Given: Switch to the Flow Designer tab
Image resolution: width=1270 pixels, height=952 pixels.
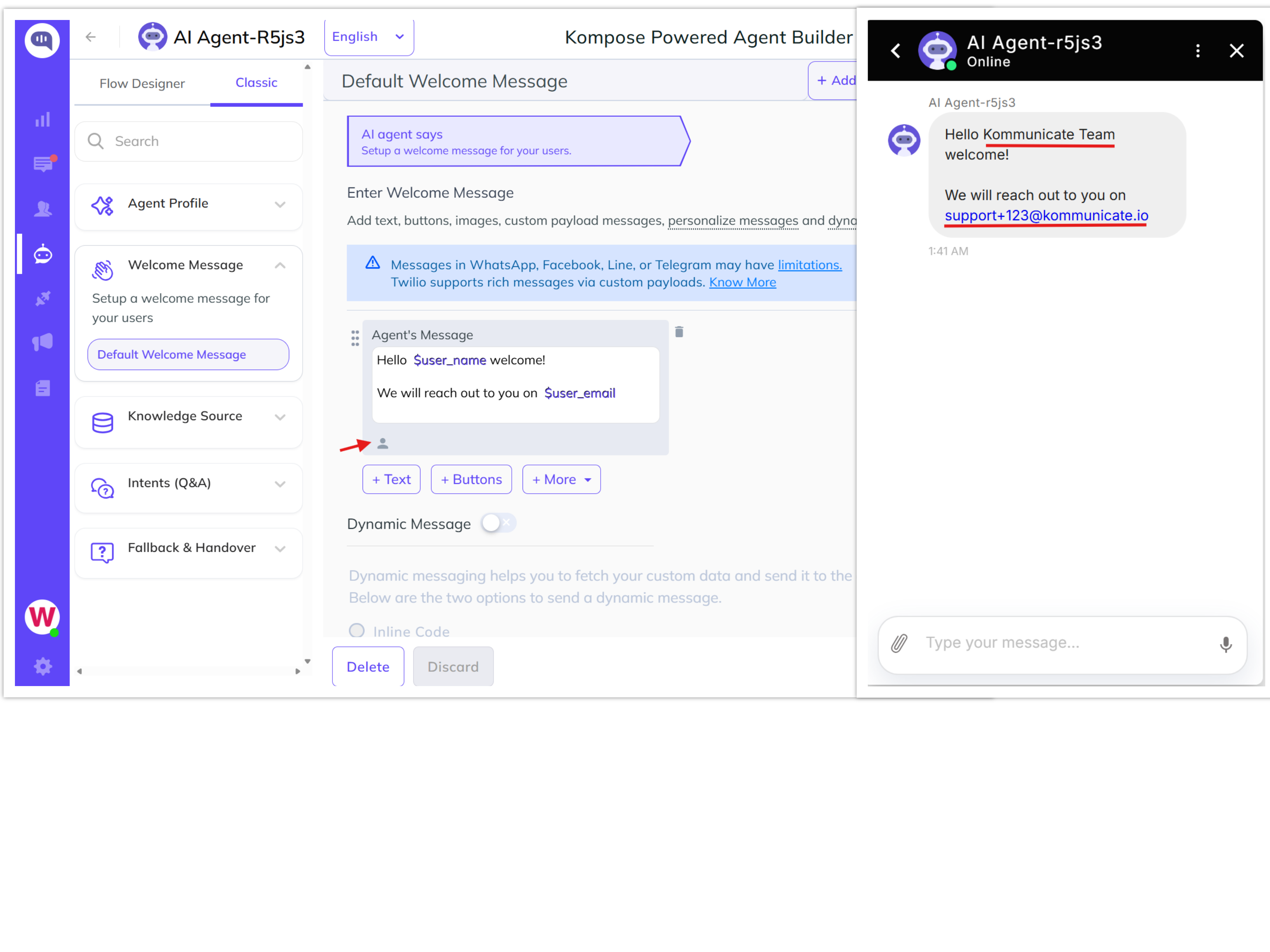Looking at the screenshot, I should [142, 84].
